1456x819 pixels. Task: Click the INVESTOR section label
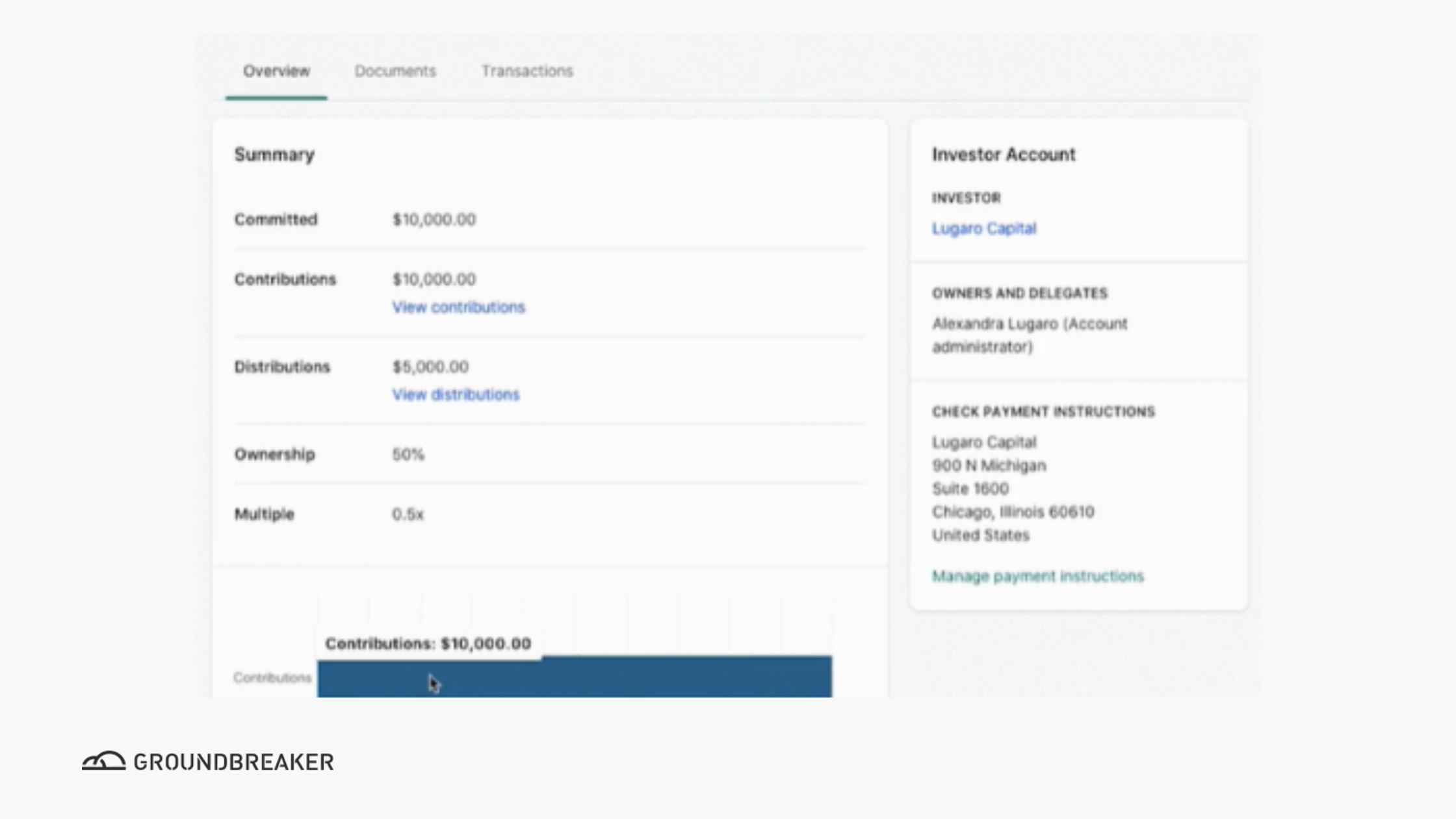(x=967, y=198)
